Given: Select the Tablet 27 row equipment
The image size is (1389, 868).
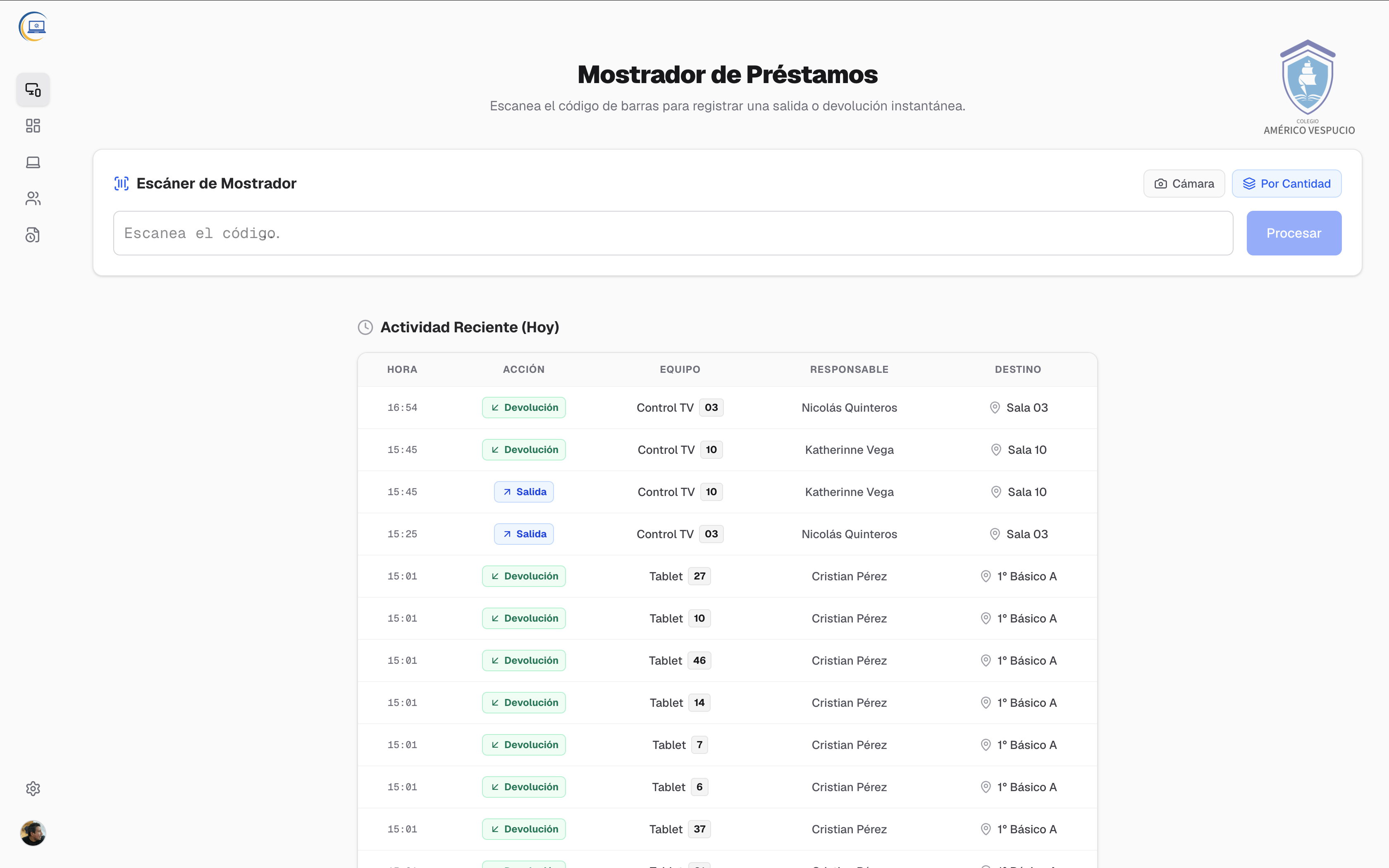Looking at the screenshot, I should pos(680,576).
